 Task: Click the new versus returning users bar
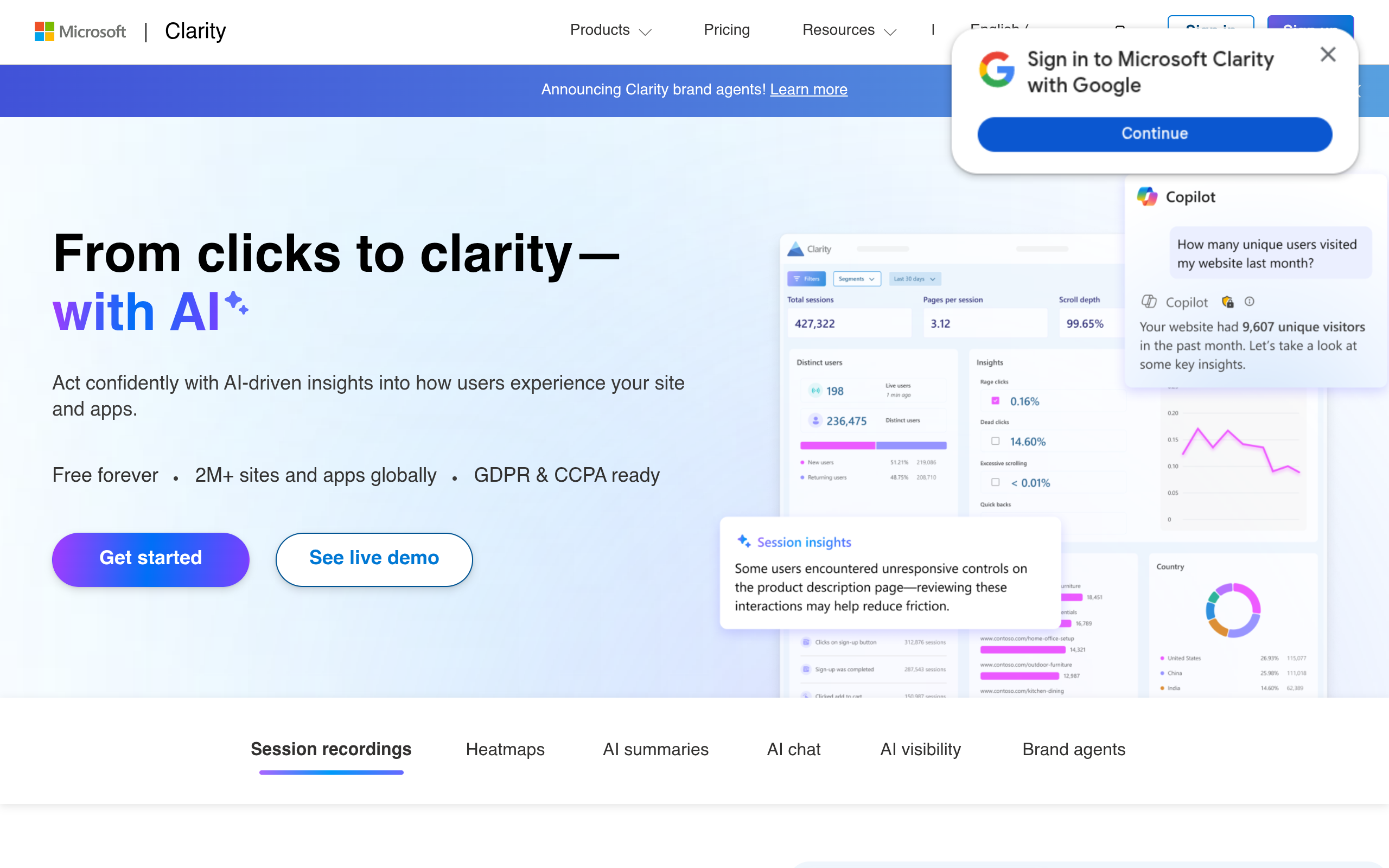873,445
